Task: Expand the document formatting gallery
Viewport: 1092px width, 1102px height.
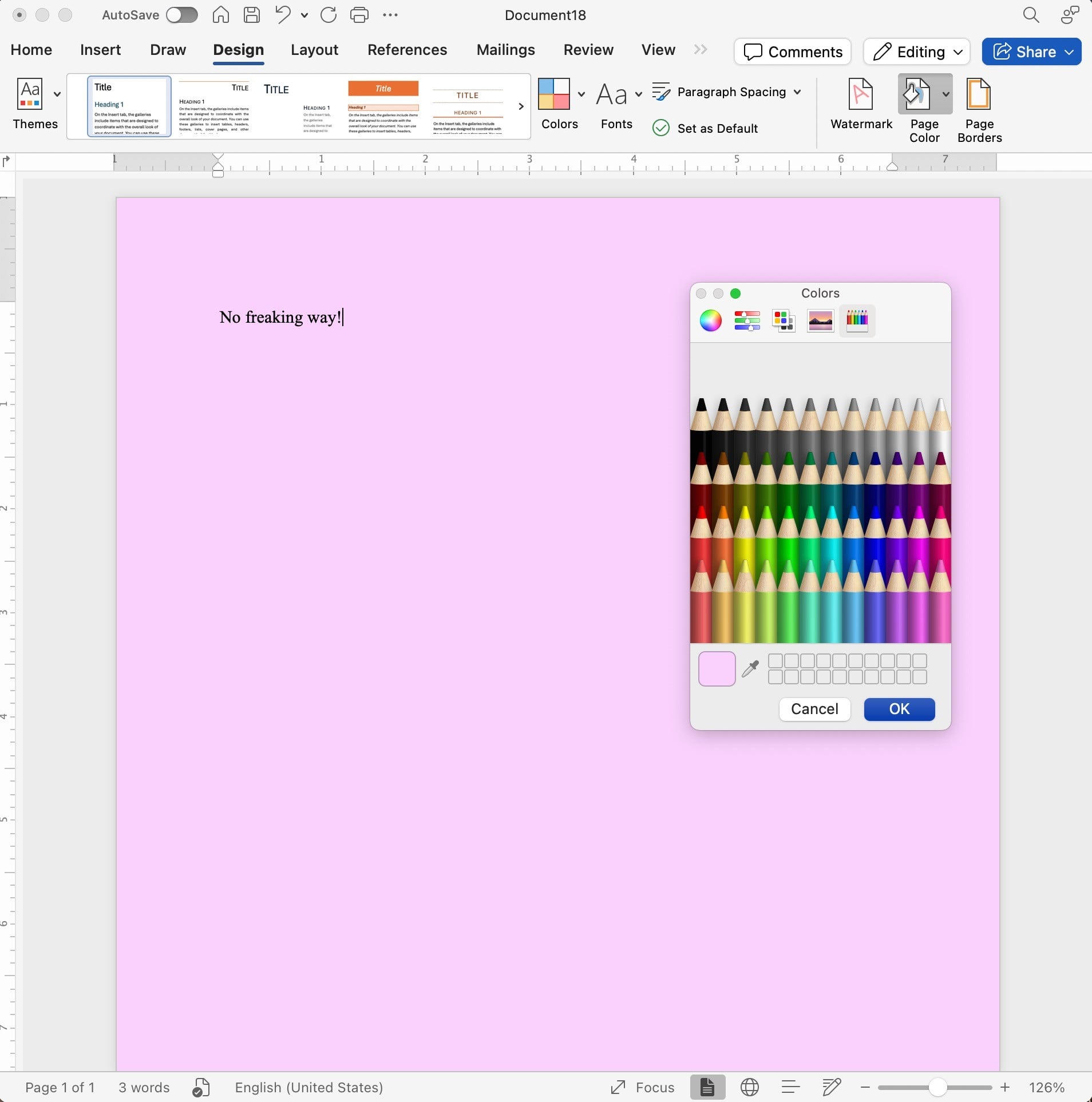Action: pyautogui.click(x=521, y=106)
